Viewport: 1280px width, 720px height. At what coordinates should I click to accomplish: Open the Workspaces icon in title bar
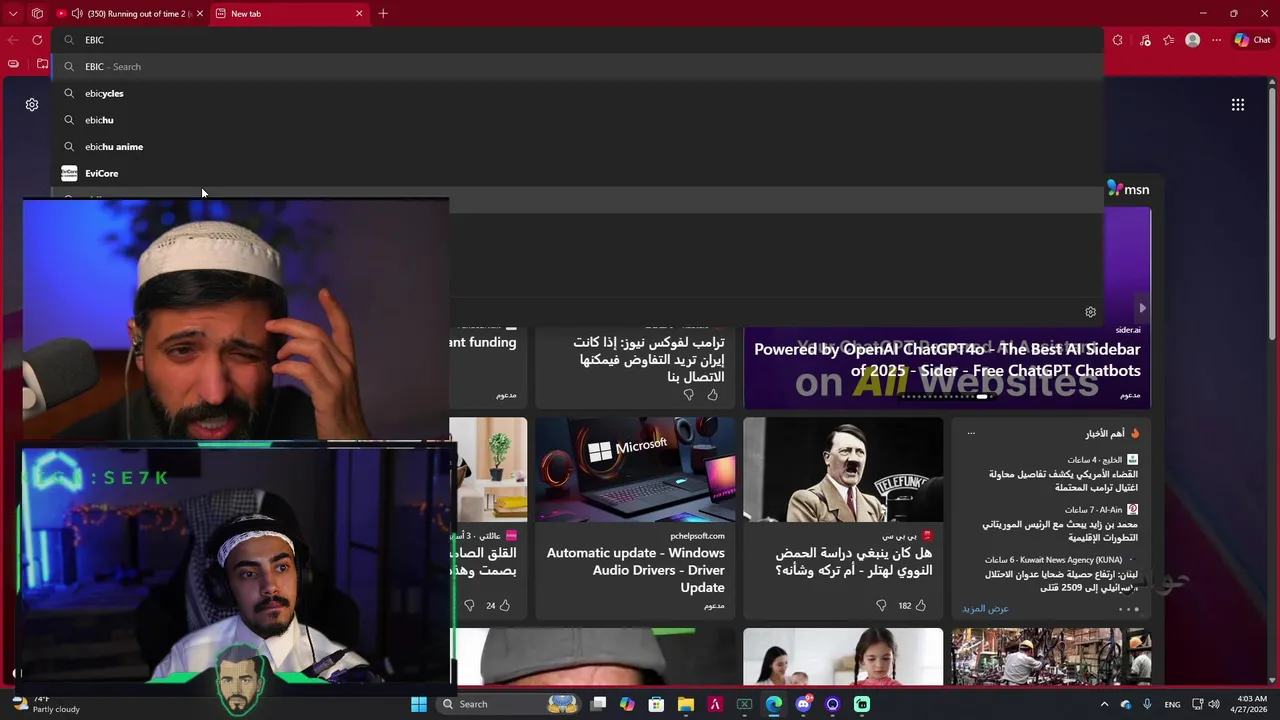pos(37,14)
